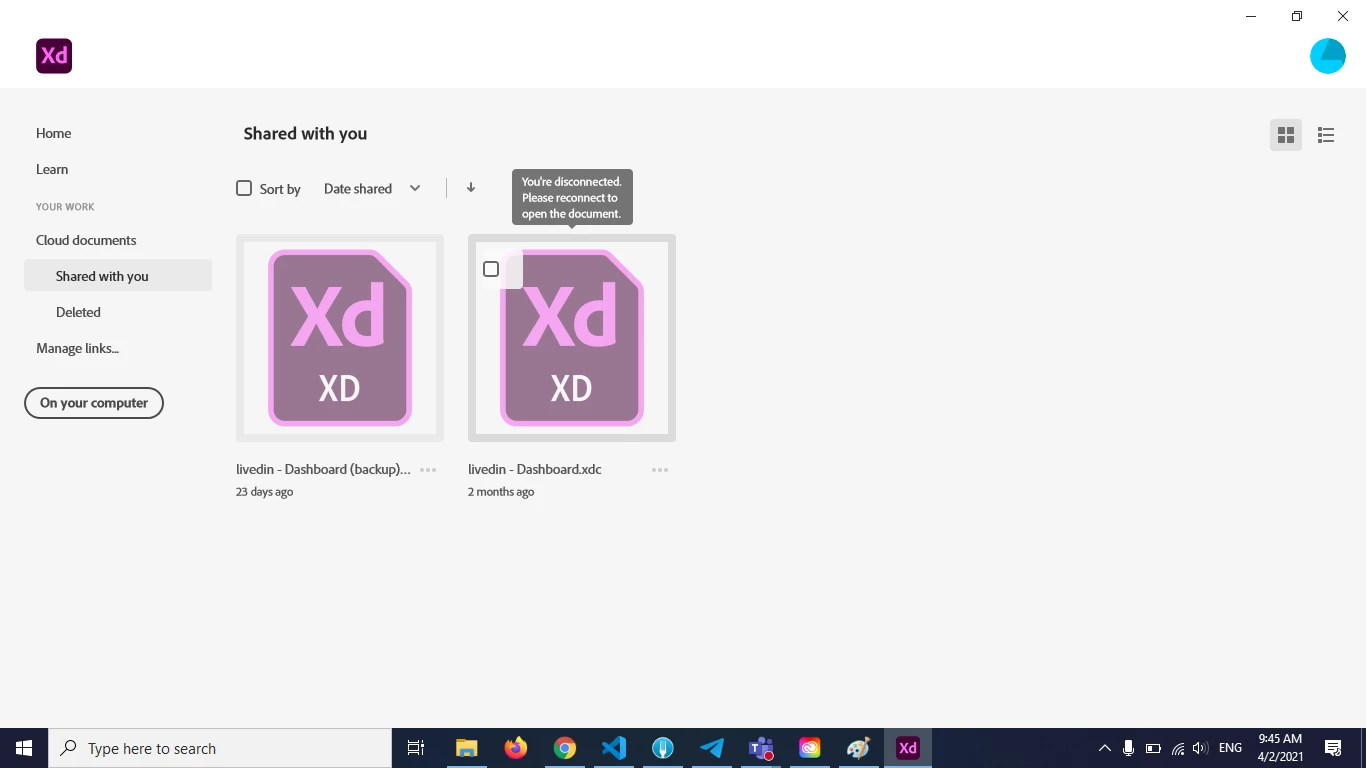The width and height of the screenshot is (1366, 768).
Task: Switch the ENG input language indicator
Action: [x=1231, y=748]
